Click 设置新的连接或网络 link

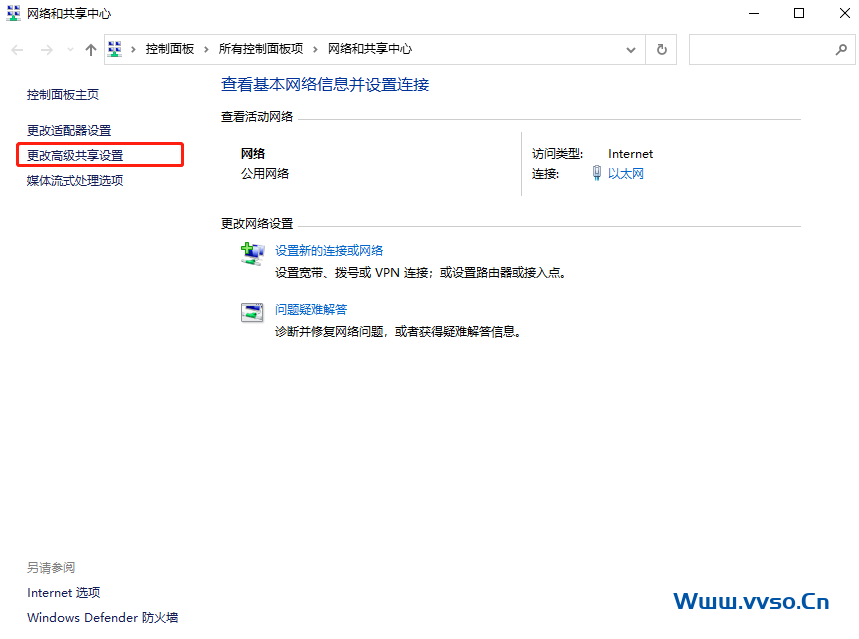tap(329, 250)
